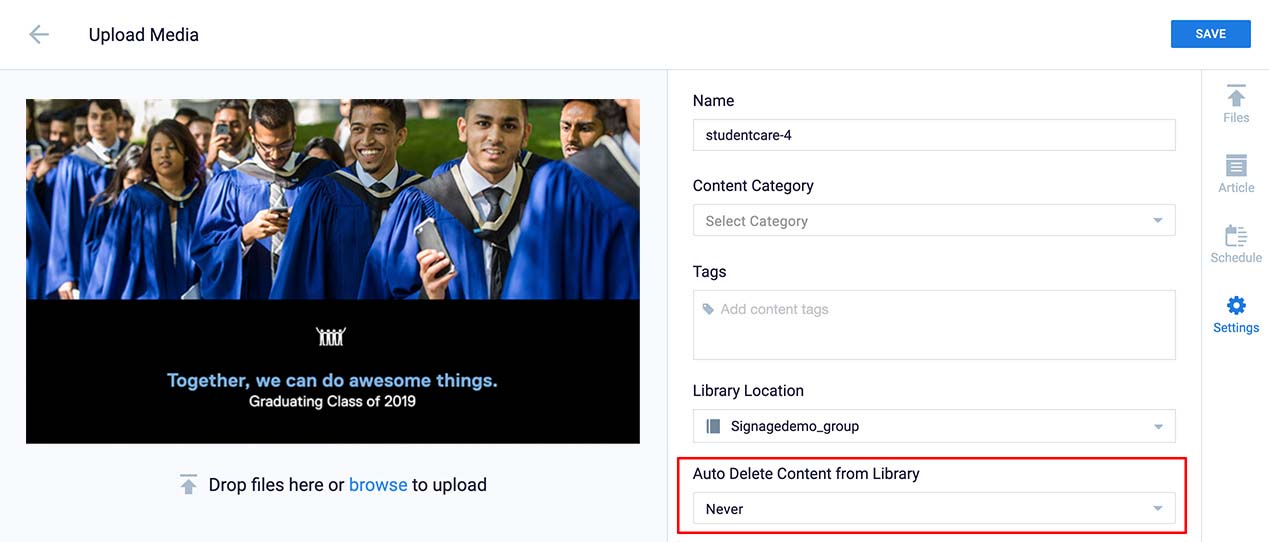Click the back arrow icon
The height and width of the screenshot is (542, 1269).
click(39, 35)
